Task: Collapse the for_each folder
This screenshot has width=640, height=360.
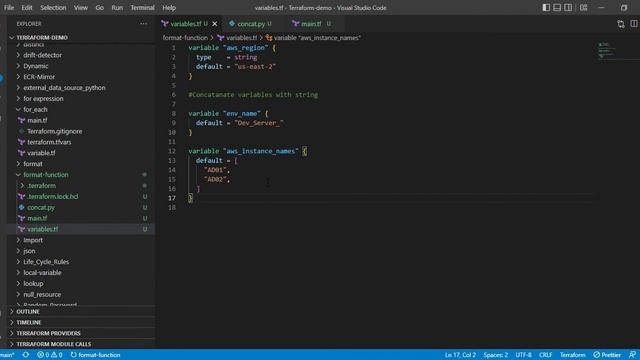Action: 35,109
